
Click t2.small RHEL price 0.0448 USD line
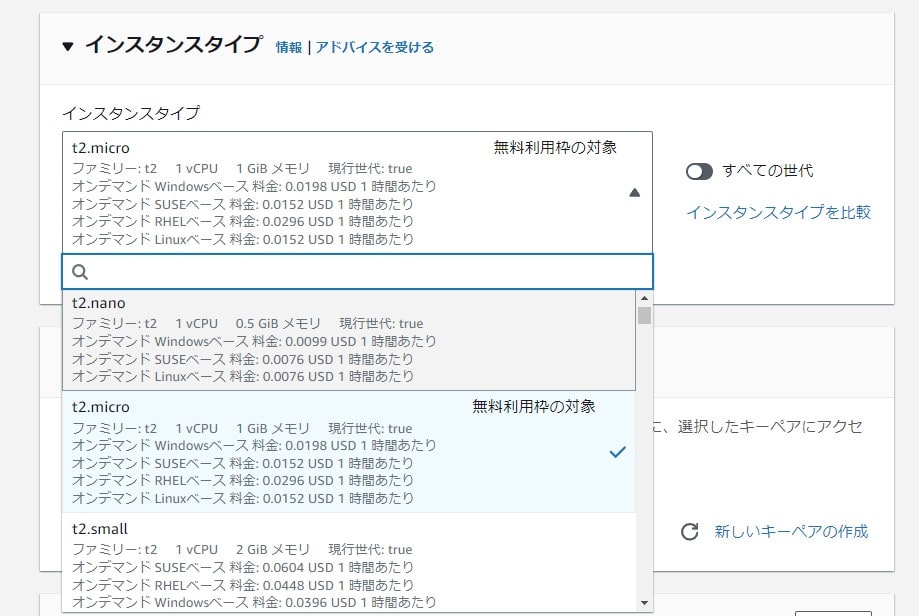243,585
